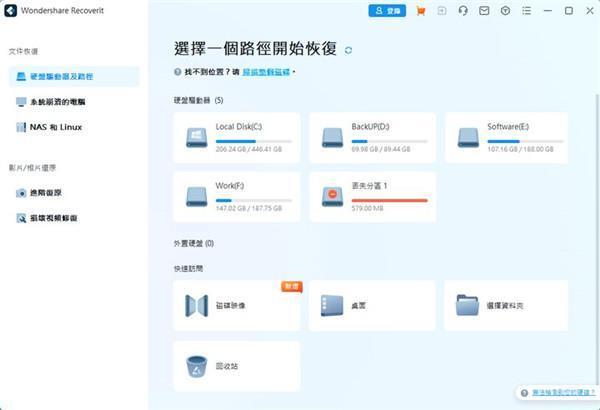Select the Software(E:) drive card

click(x=507, y=138)
